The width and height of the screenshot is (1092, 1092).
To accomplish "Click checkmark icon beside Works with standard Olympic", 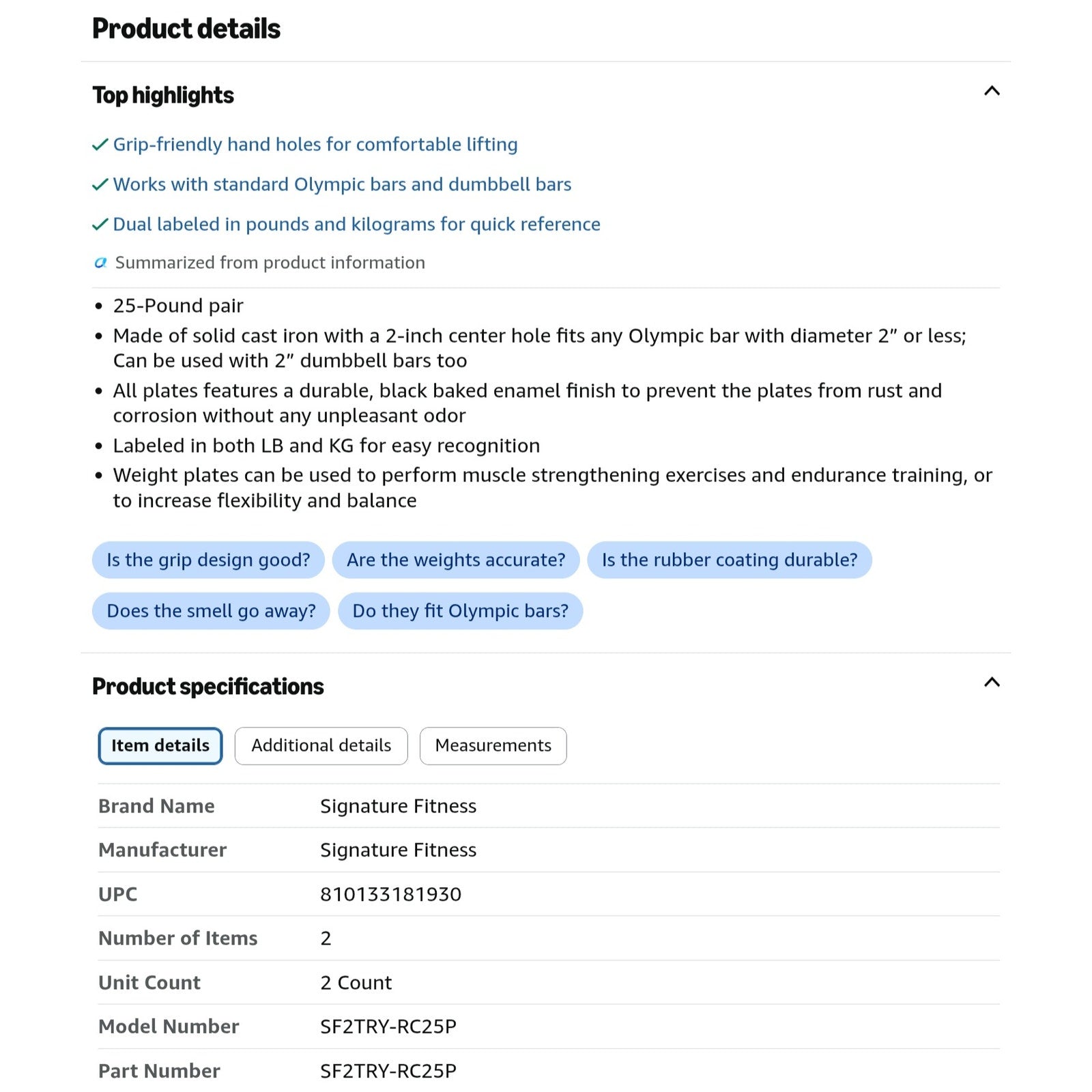I will coord(100,184).
